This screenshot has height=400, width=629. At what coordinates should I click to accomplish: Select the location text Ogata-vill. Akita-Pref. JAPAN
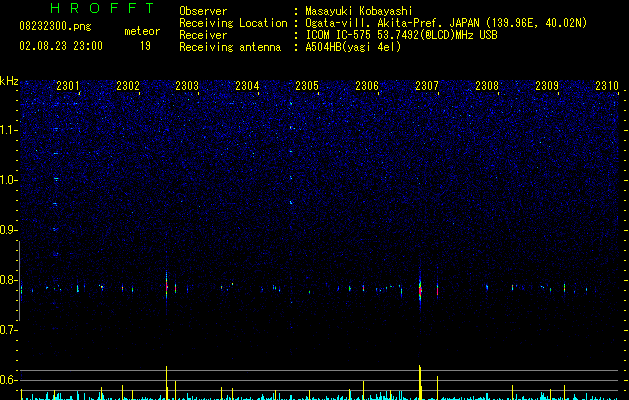click(x=392, y=23)
